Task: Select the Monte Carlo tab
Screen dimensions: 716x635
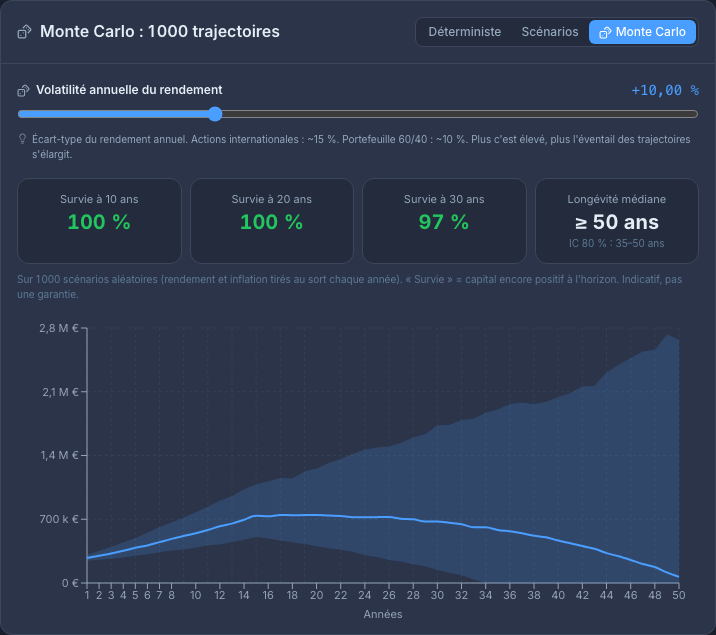Action: (642, 32)
